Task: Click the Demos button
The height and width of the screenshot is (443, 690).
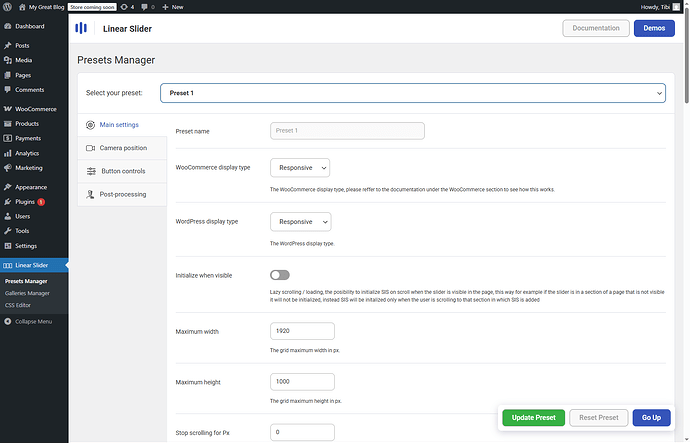Action: point(654,28)
